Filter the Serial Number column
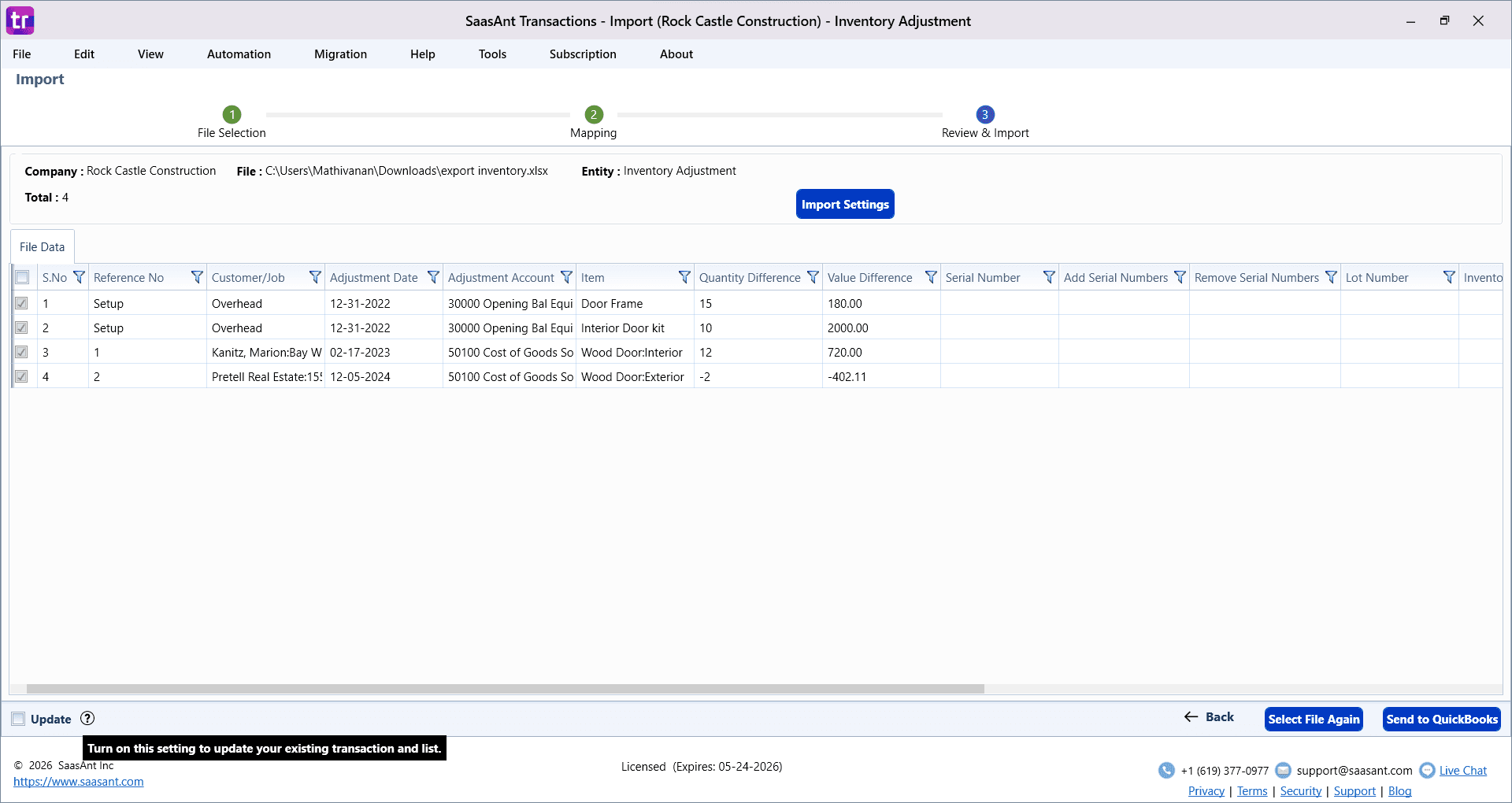 (x=1049, y=277)
